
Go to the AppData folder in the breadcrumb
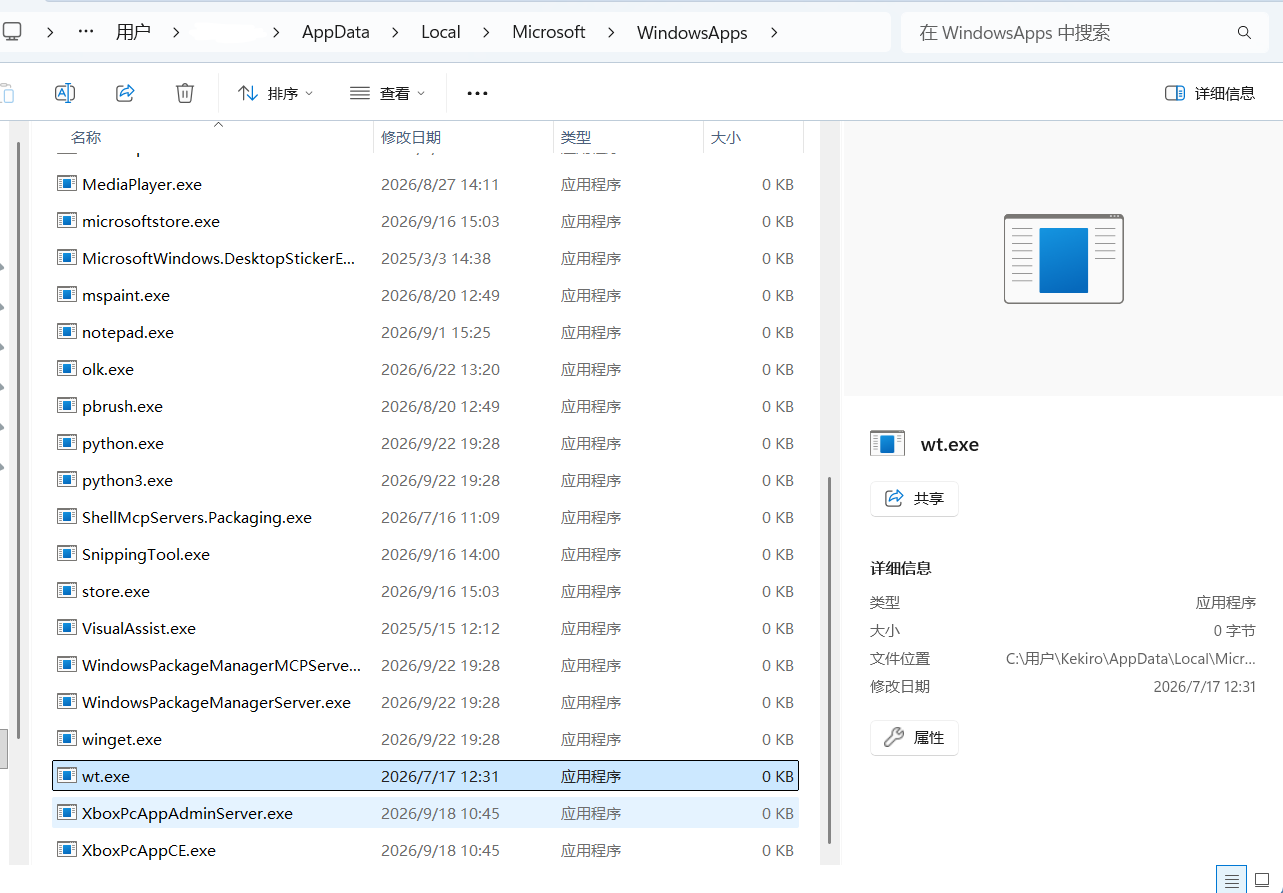[x=336, y=32]
